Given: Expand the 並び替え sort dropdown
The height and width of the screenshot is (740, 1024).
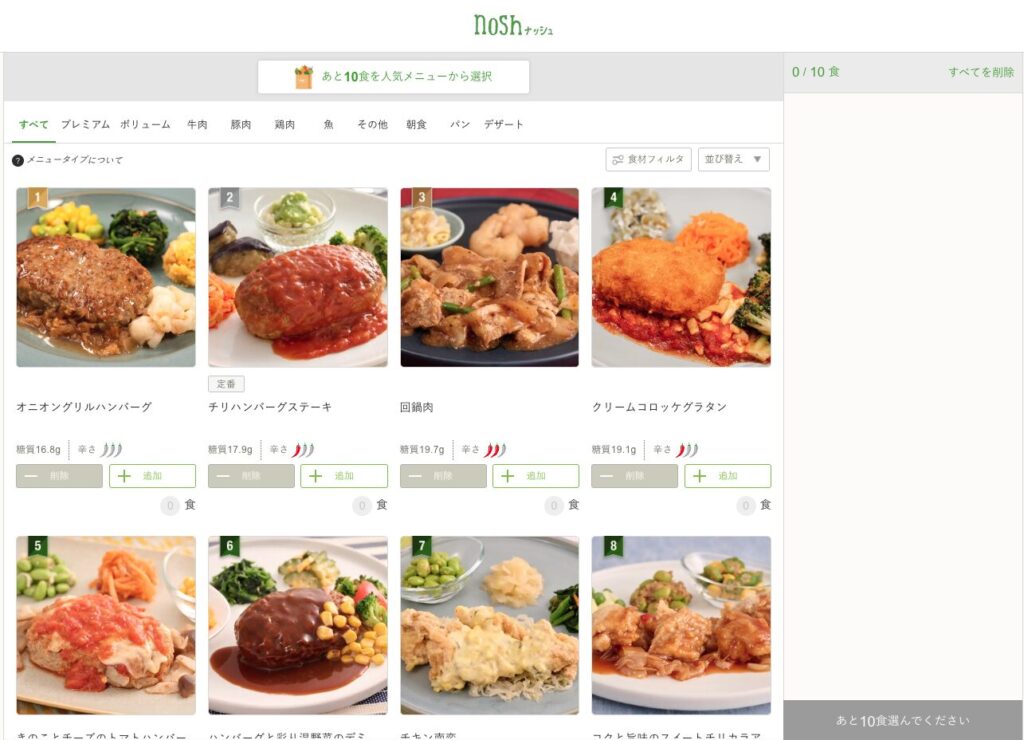Looking at the screenshot, I should (734, 159).
